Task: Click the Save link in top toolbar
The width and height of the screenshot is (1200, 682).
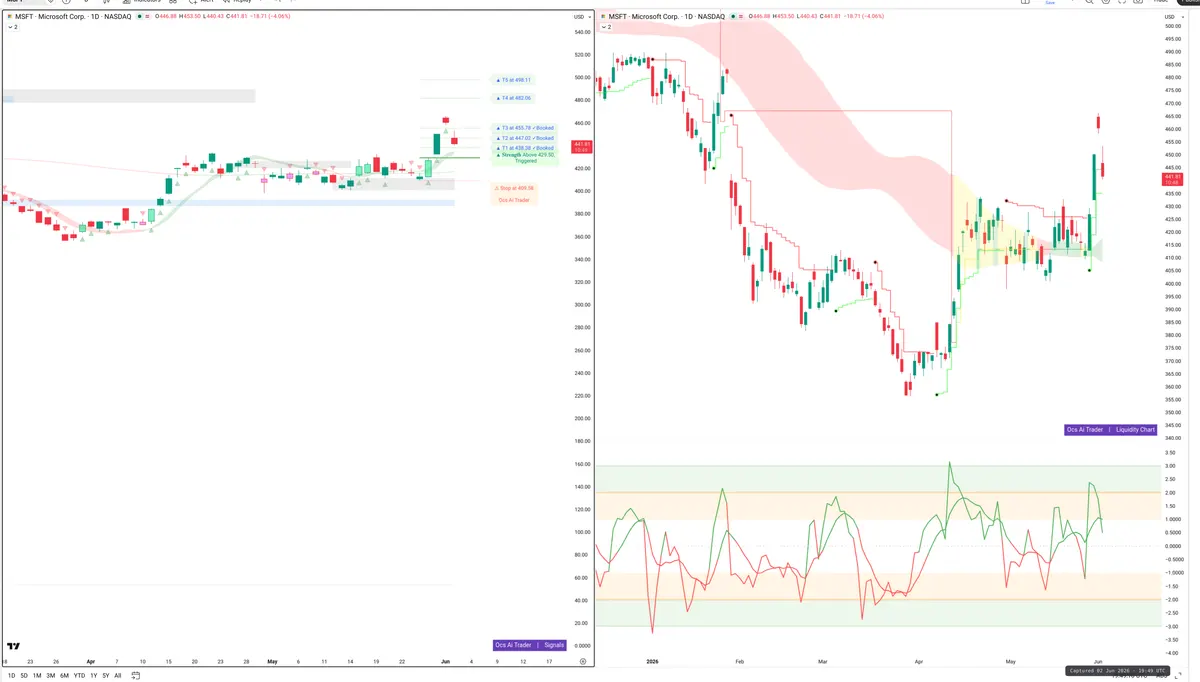Action: coord(1050,3)
